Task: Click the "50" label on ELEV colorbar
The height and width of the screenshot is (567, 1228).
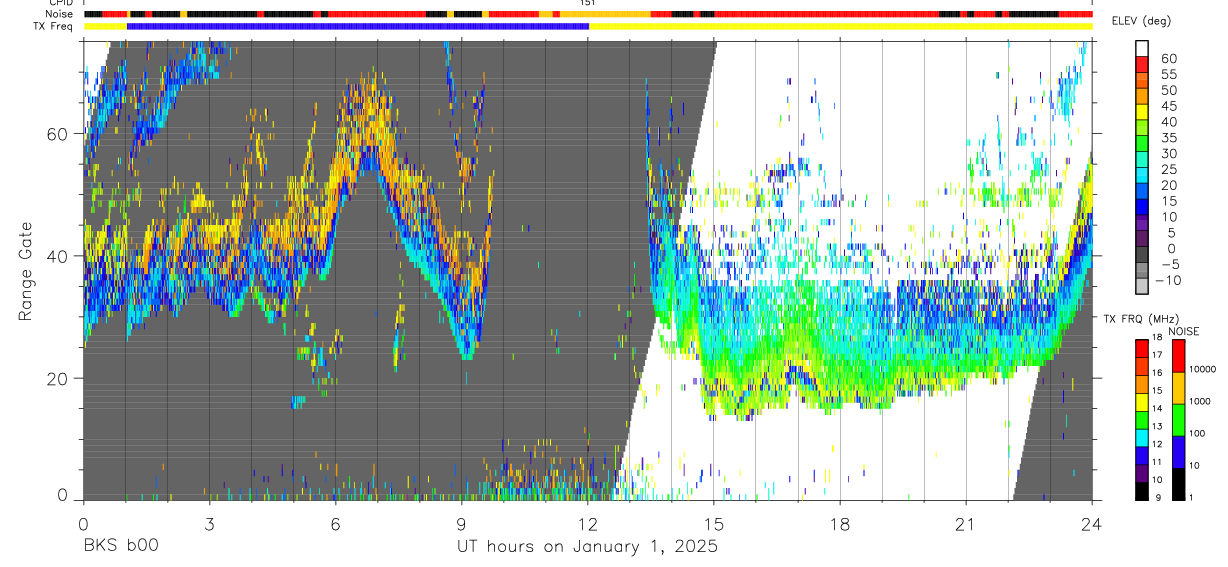Action: point(1169,90)
